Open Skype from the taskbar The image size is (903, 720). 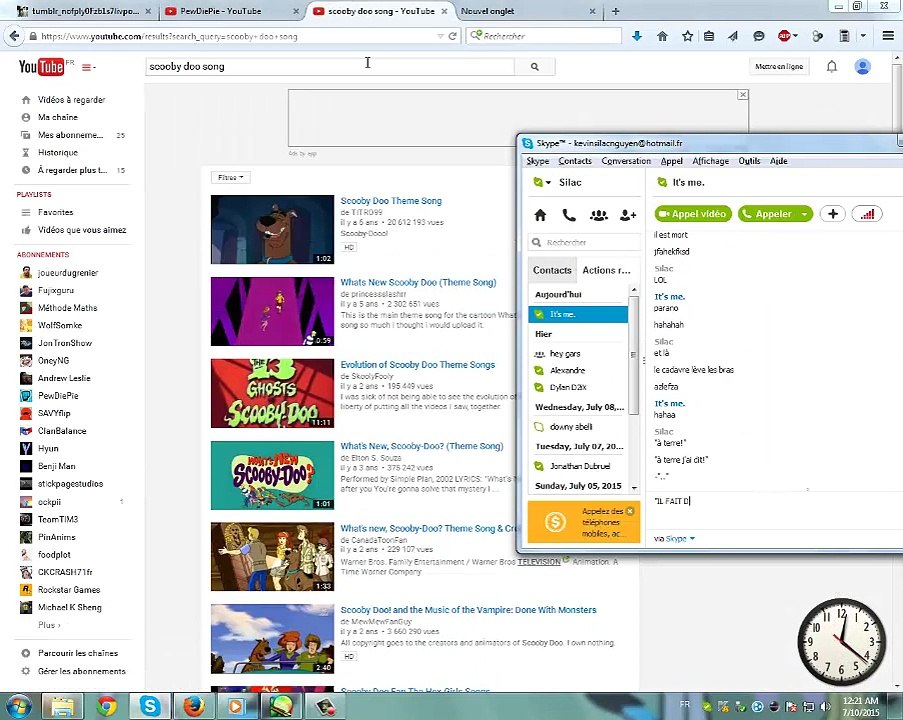(x=150, y=706)
